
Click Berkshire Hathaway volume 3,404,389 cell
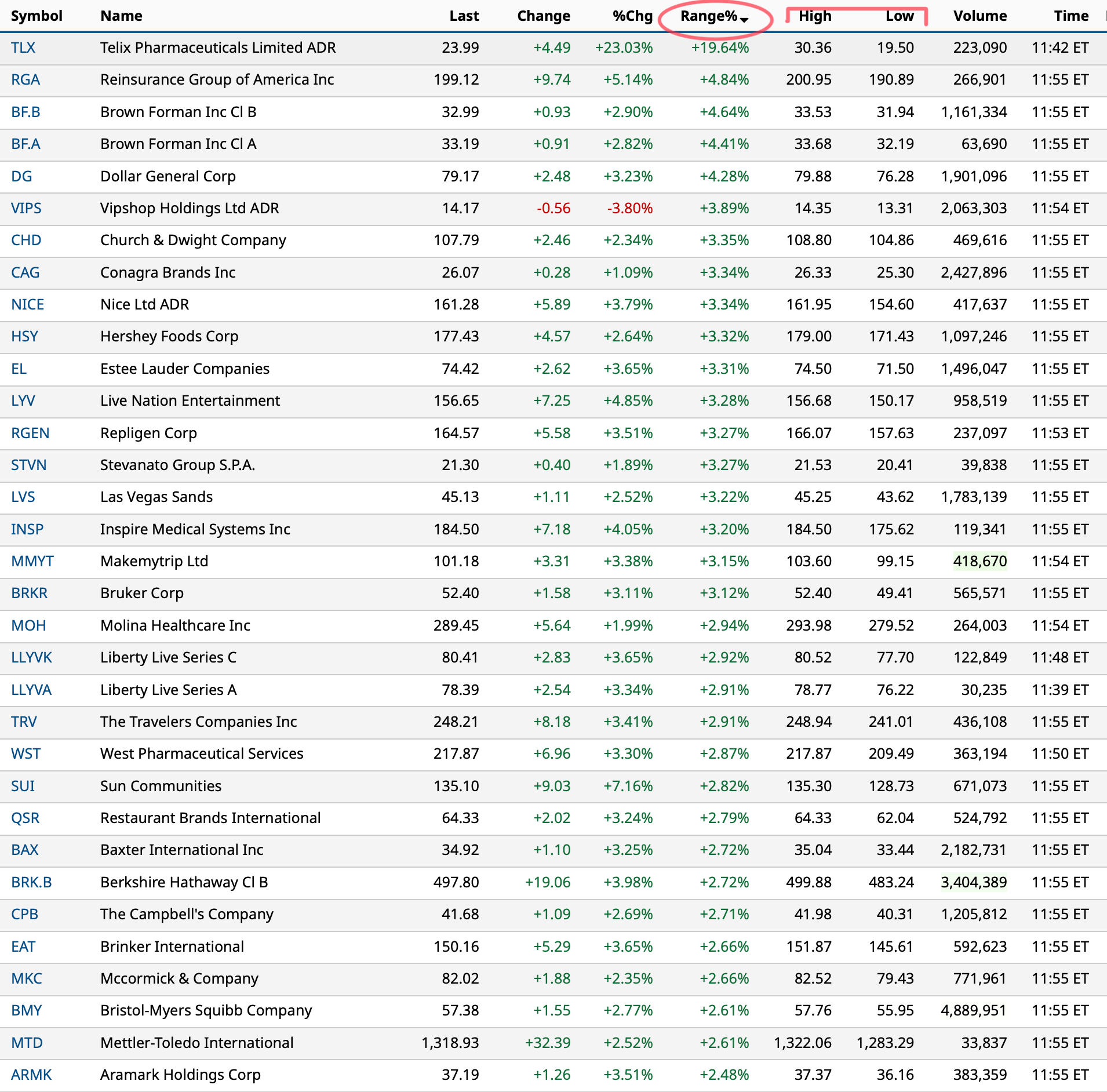974,882
